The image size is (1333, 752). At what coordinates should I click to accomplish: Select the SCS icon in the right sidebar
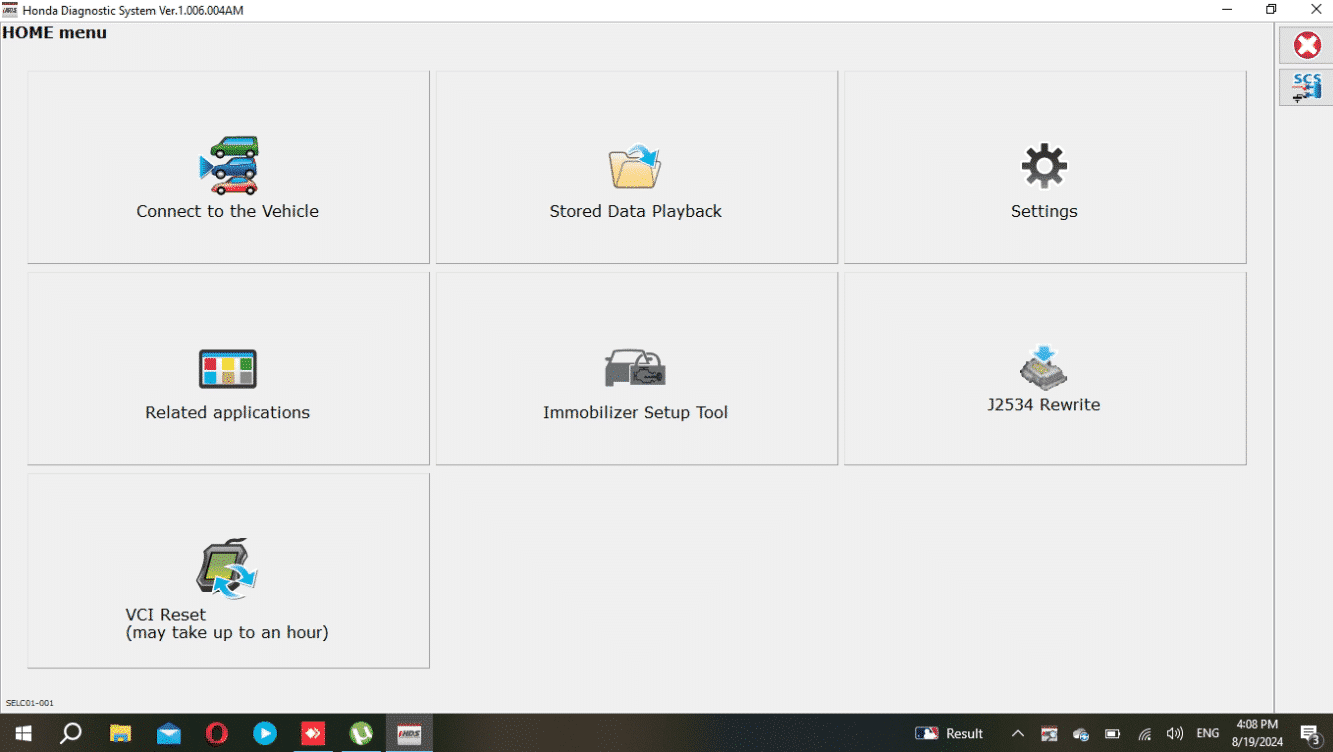(1306, 87)
